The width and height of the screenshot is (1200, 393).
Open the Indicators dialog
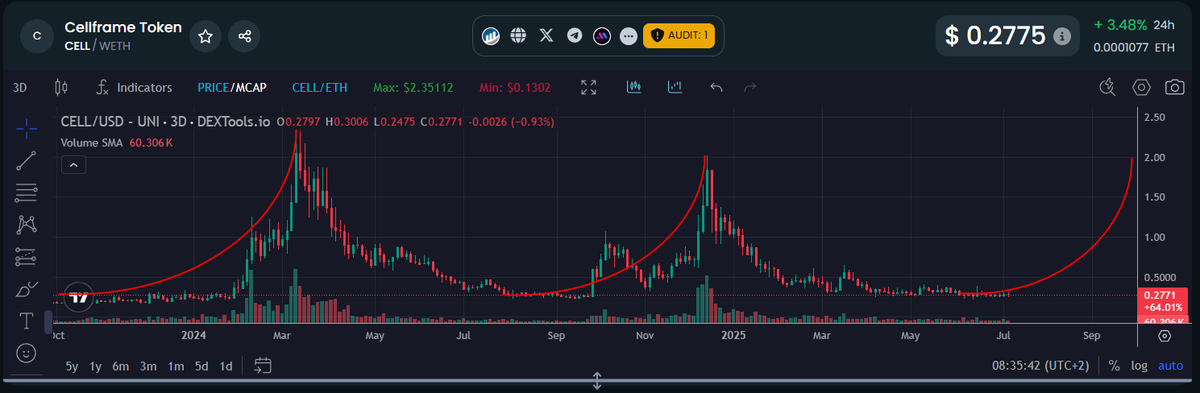[x=133, y=87]
